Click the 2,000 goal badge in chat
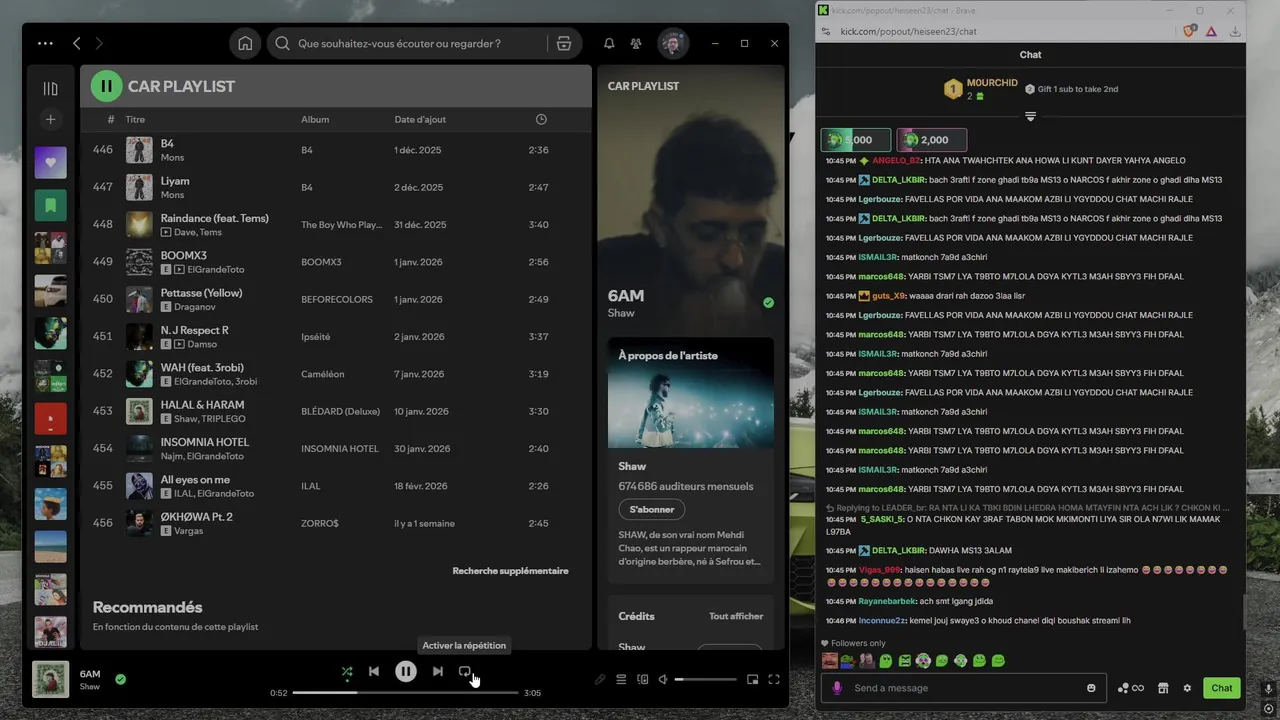This screenshot has height=720, width=1280. point(931,140)
